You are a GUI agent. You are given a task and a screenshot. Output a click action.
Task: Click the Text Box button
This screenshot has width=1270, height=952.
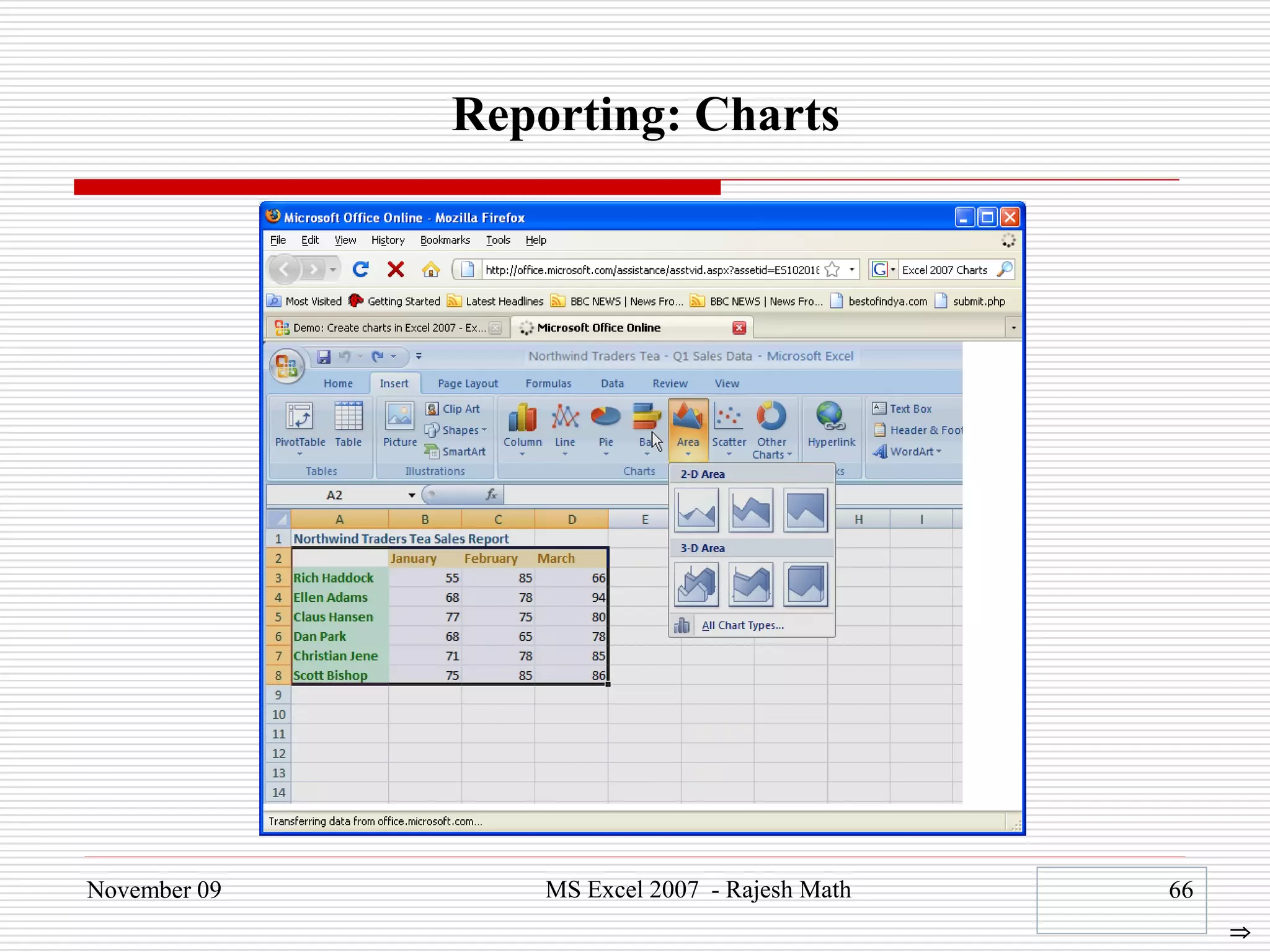pos(902,408)
